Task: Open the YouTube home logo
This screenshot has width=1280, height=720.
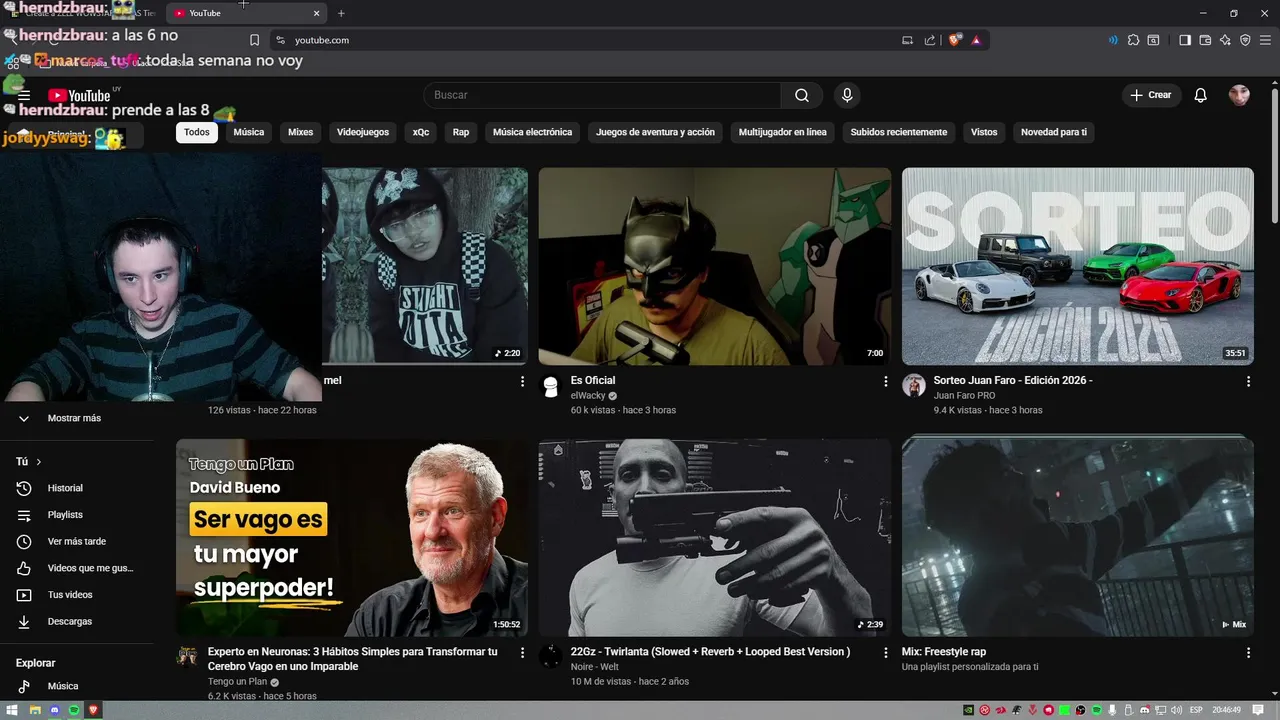Action: (79, 96)
